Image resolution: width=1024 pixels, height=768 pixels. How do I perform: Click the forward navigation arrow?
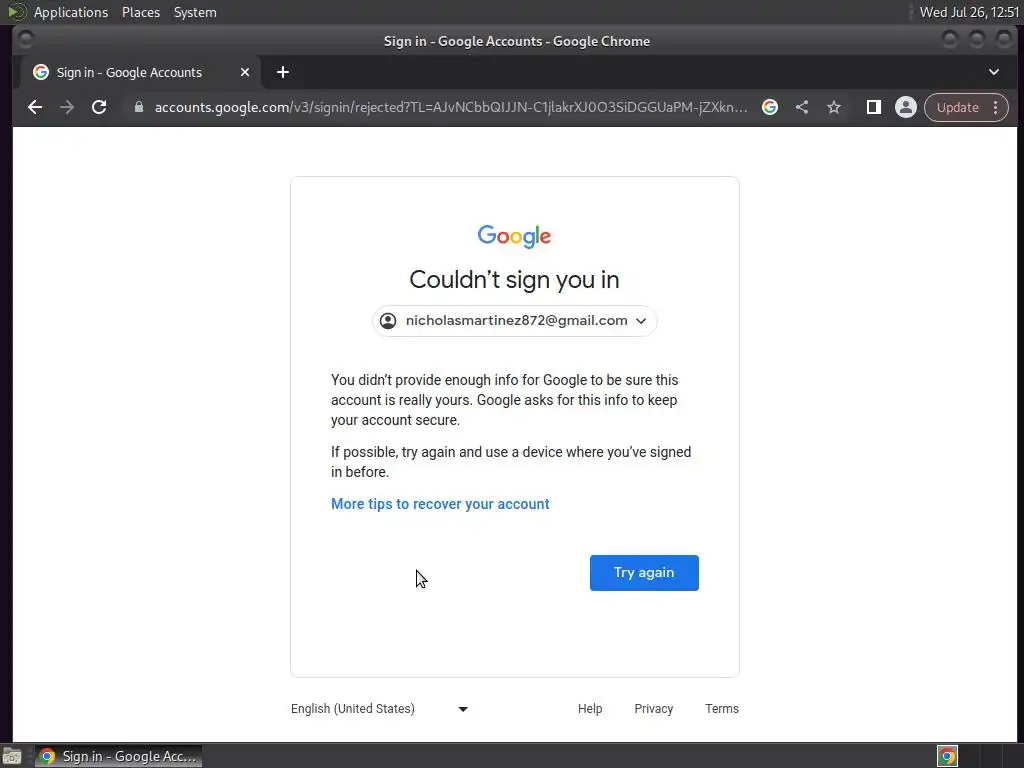pyautogui.click(x=67, y=107)
